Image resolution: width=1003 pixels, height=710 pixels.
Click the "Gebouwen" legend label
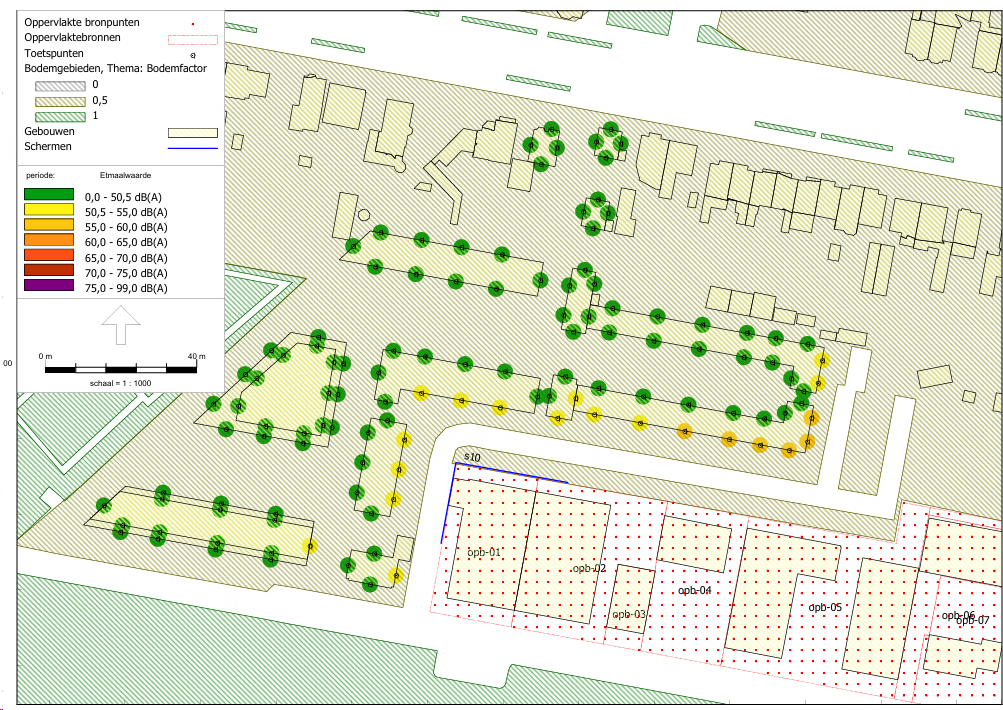49,131
